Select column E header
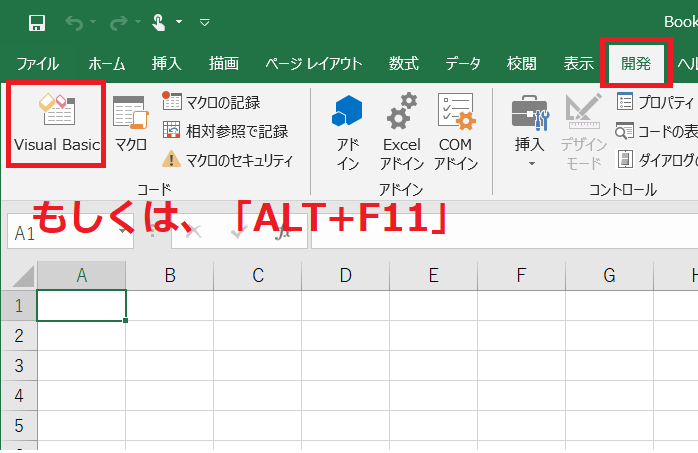698x453 pixels. click(x=434, y=275)
